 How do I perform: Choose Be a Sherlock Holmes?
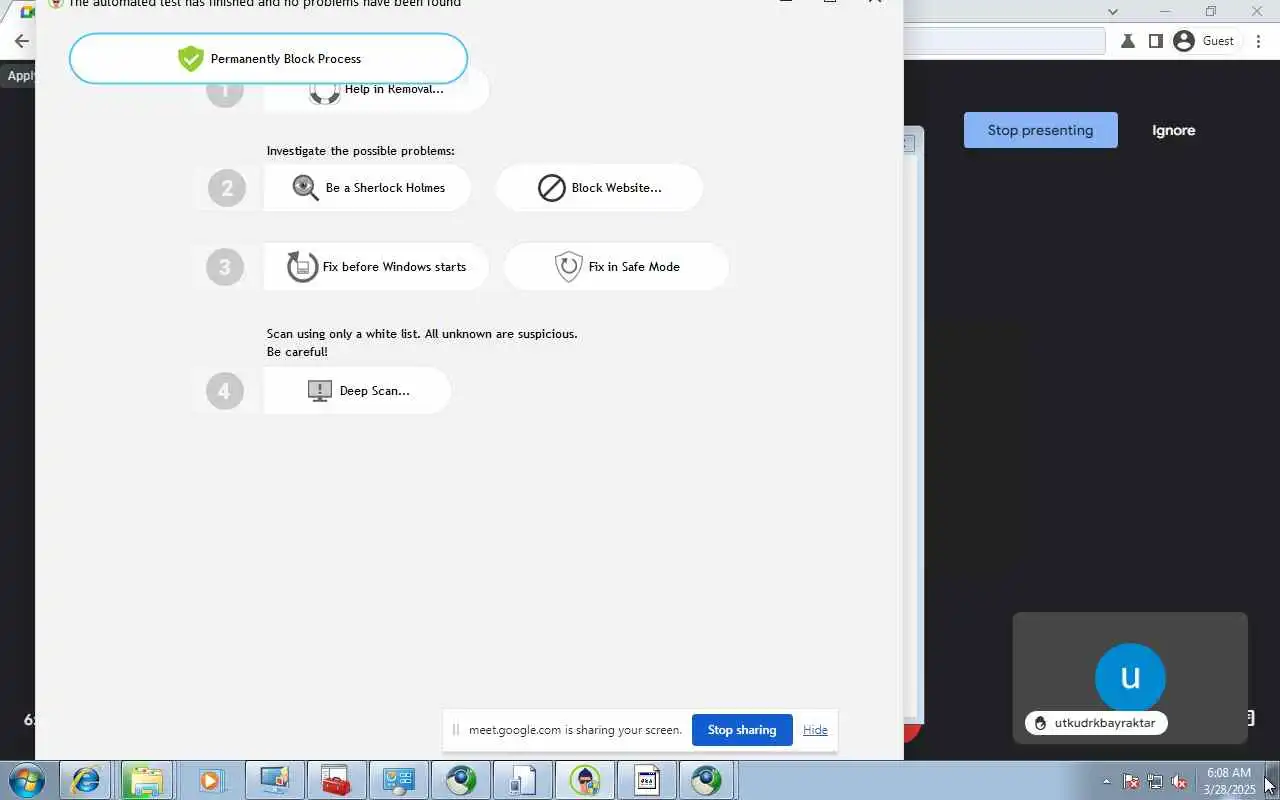[x=367, y=187]
